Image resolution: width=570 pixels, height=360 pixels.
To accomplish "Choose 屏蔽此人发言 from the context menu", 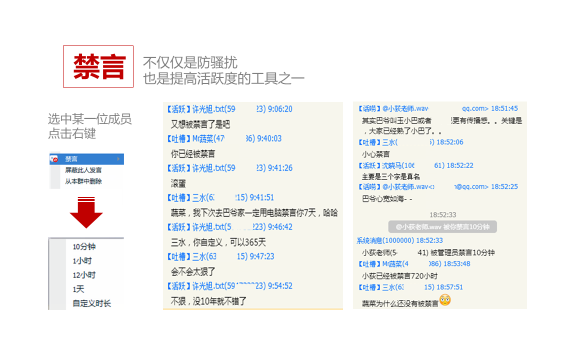I will point(83,170).
